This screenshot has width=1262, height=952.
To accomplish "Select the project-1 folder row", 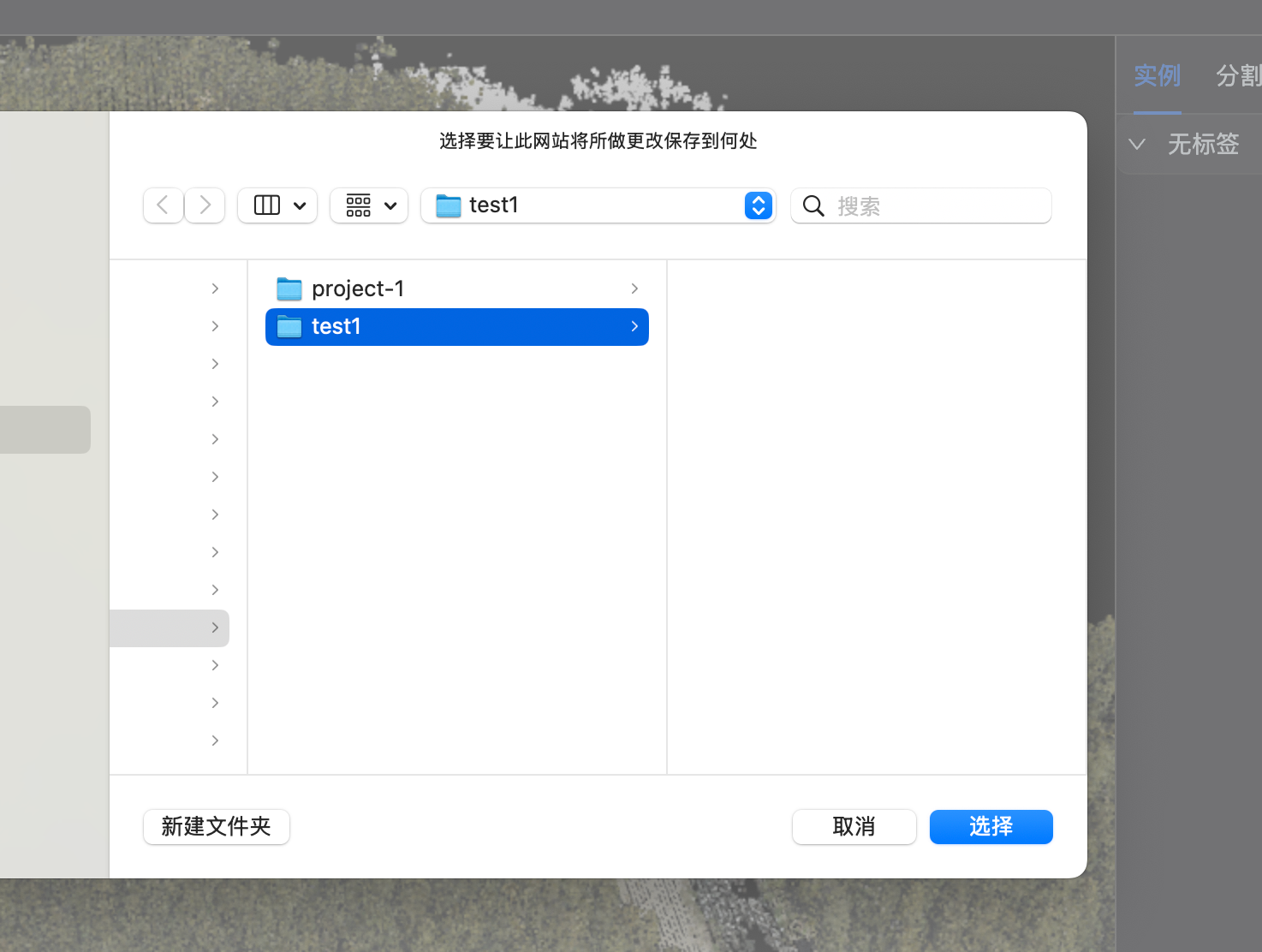I will 428,289.
